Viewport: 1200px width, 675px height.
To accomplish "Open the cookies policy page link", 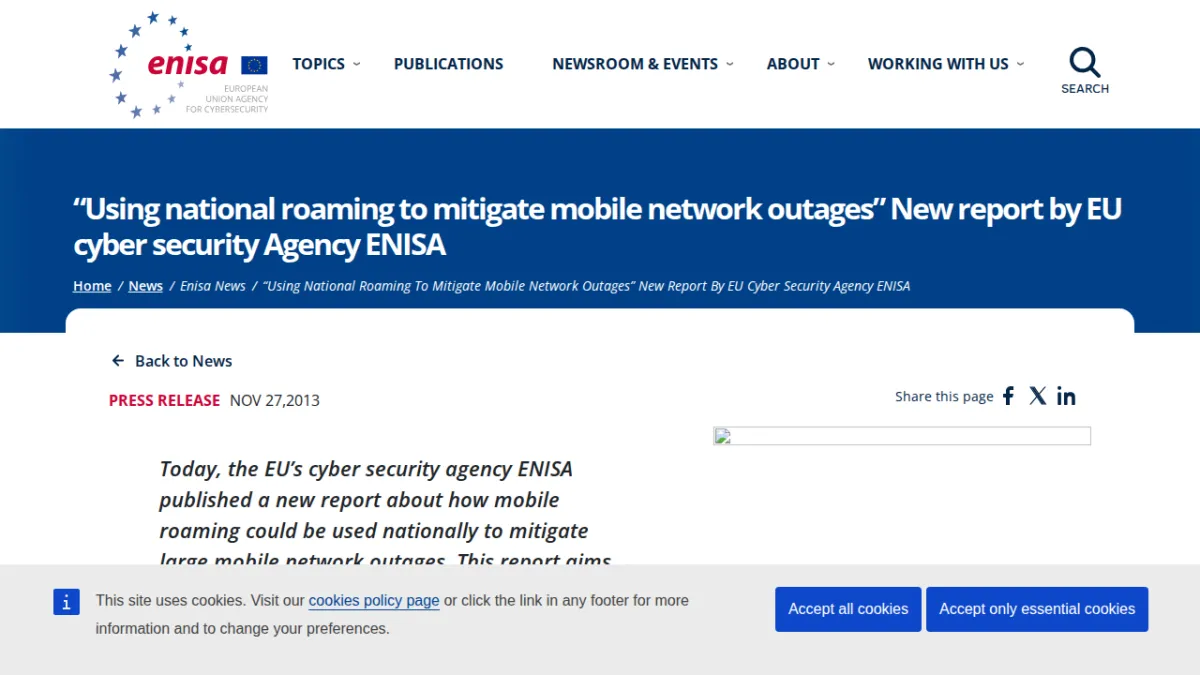I will (x=374, y=601).
